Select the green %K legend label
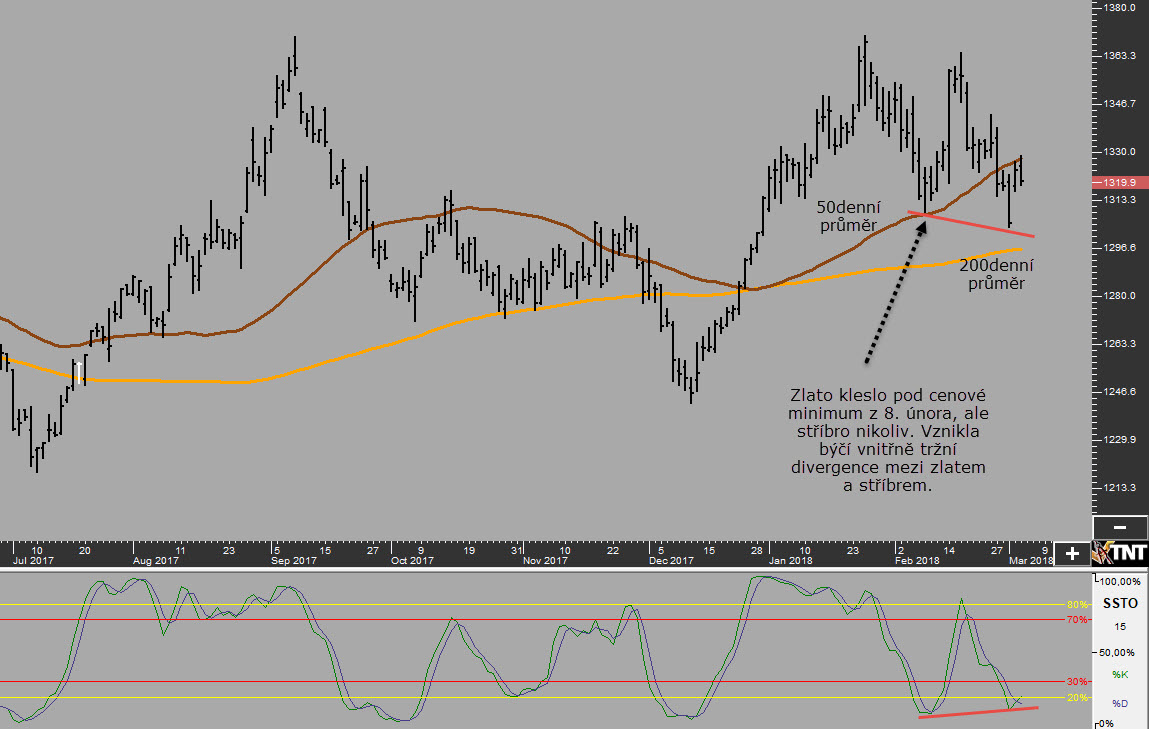This screenshot has height=729, width=1149. (1120, 674)
